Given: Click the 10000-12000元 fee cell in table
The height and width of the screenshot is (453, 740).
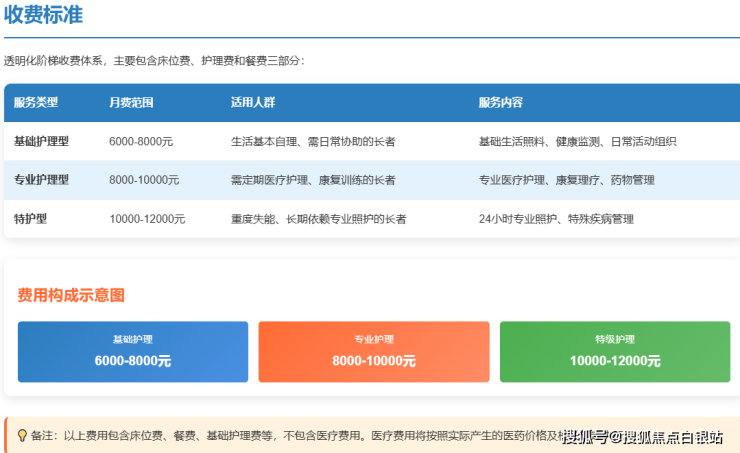Looking at the screenshot, I should [x=147, y=219].
